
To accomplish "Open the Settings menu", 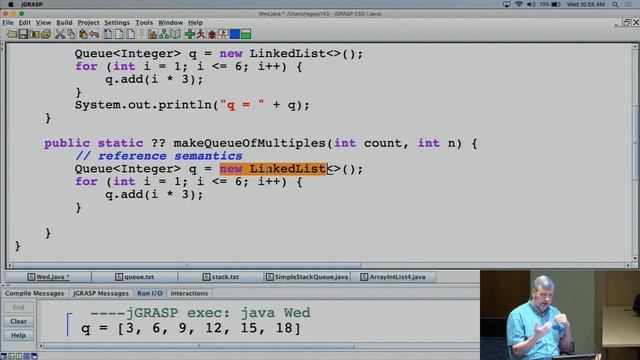I will point(117,22).
